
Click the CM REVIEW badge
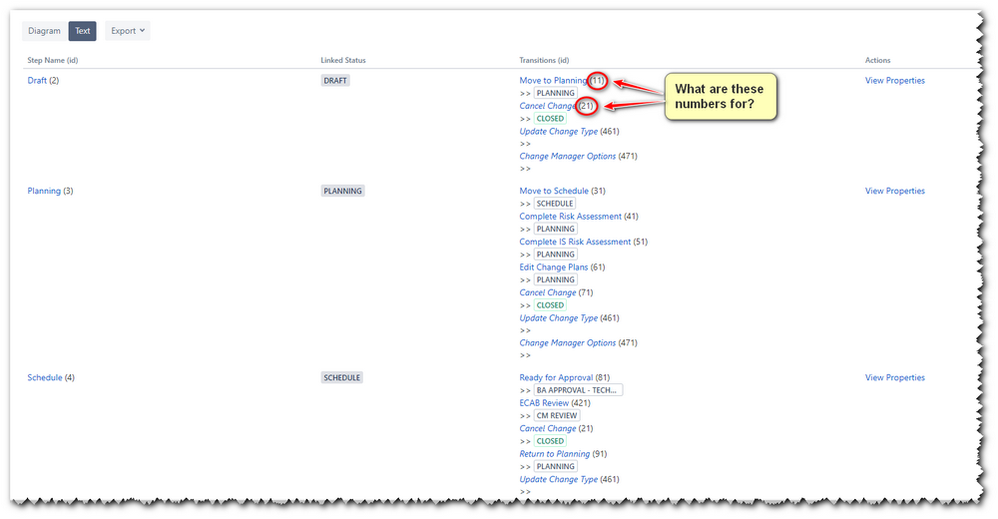point(556,415)
